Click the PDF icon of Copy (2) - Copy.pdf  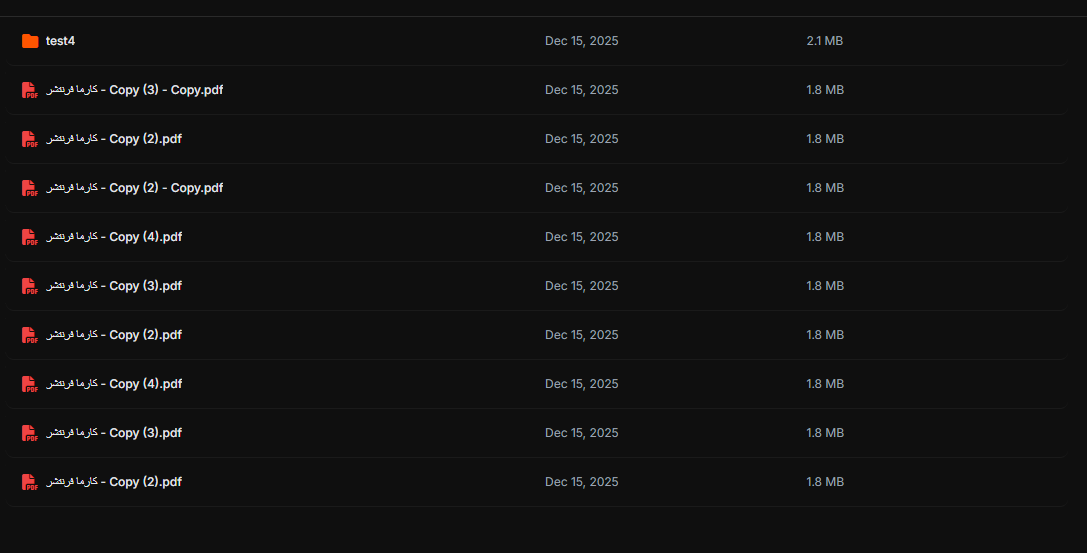[x=30, y=188]
